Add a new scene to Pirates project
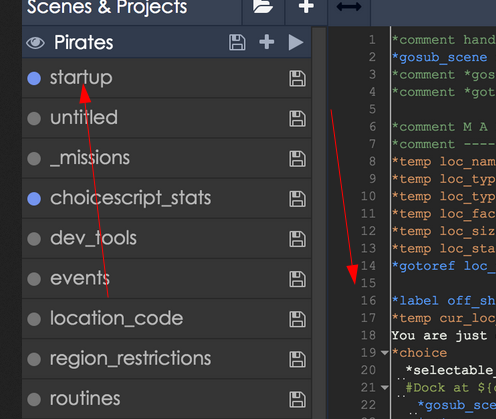Screen dimensions: 496x419 (x=267, y=42)
